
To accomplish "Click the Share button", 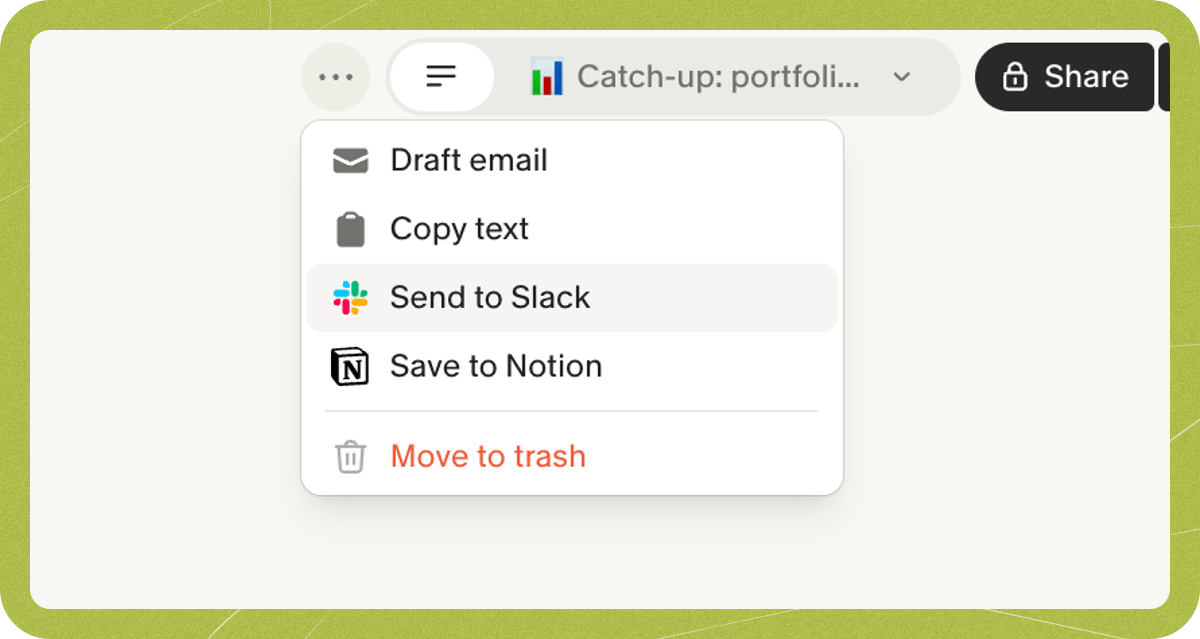I will [x=1064, y=77].
